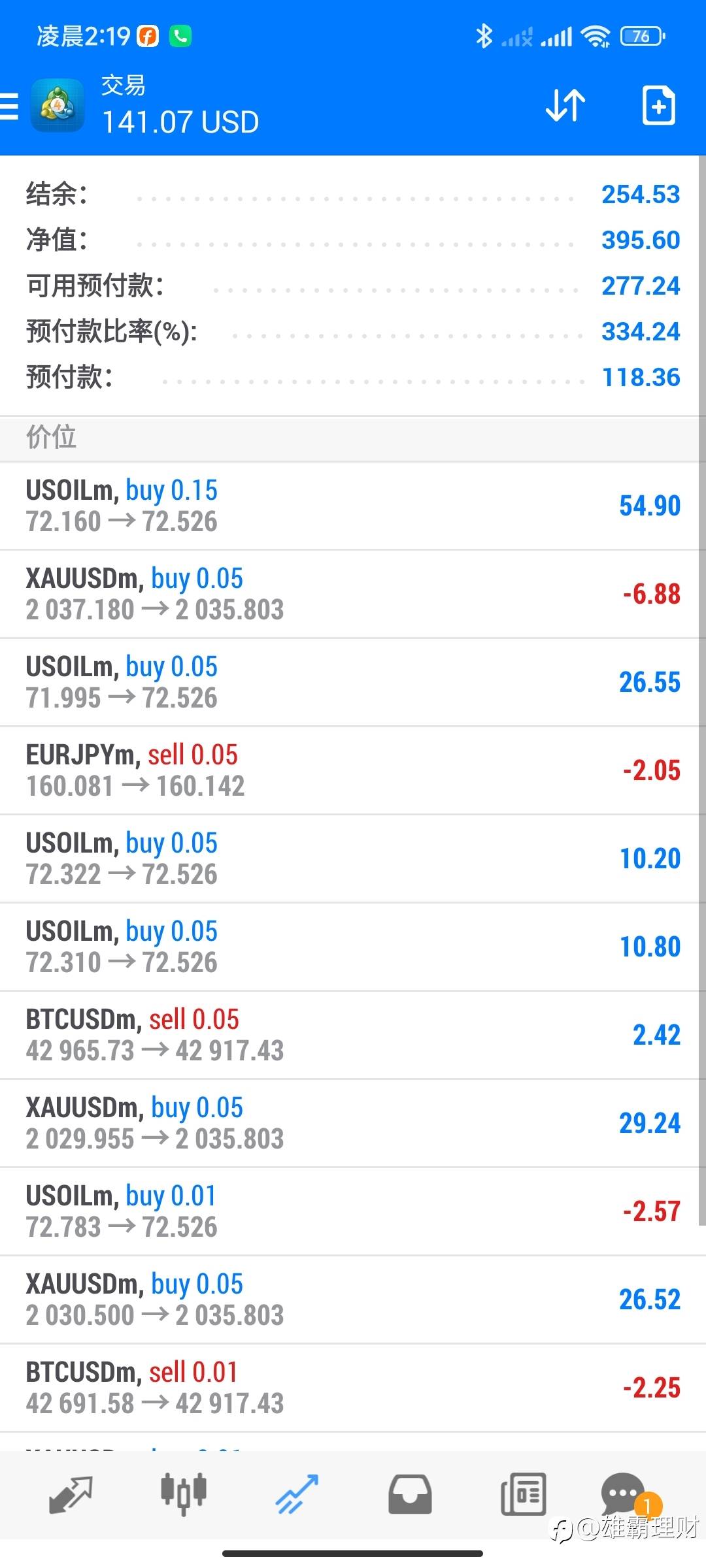The image size is (706, 1568).
Task: Open the History inbox tray icon
Action: point(410,1495)
